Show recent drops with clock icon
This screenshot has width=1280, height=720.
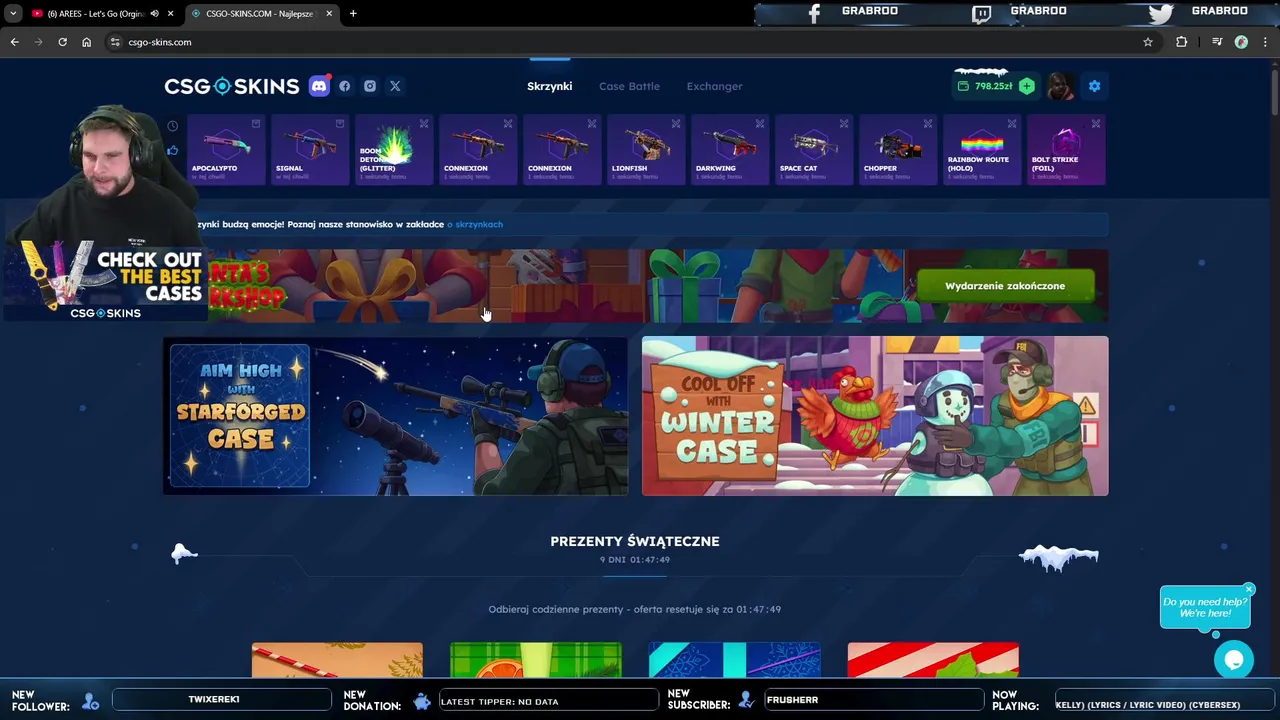pyautogui.click(x=173, y=126)
